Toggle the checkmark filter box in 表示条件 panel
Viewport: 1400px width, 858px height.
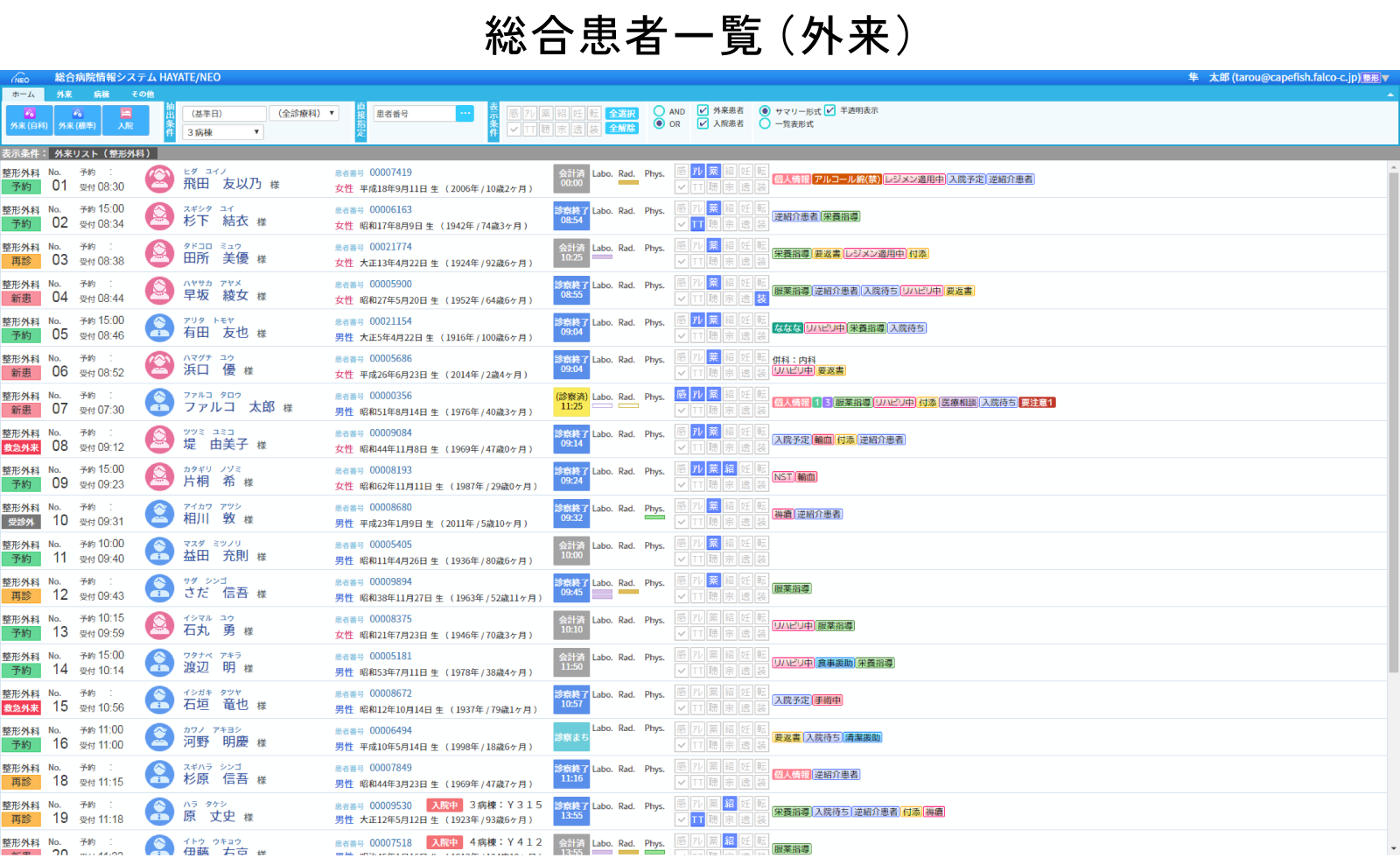tap(514, 130)
